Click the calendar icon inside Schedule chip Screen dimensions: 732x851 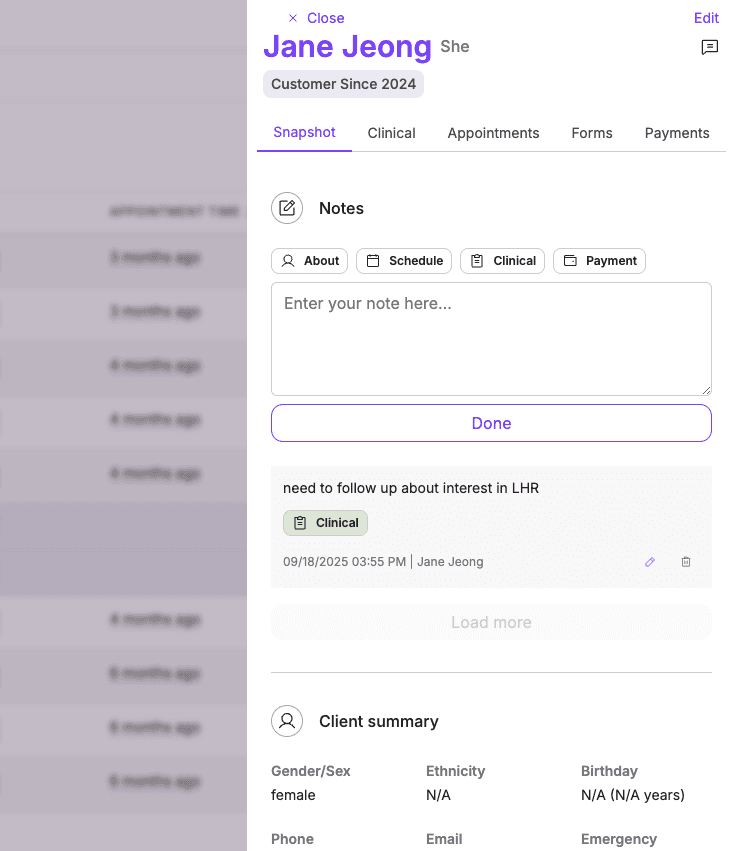pos(376,260)
